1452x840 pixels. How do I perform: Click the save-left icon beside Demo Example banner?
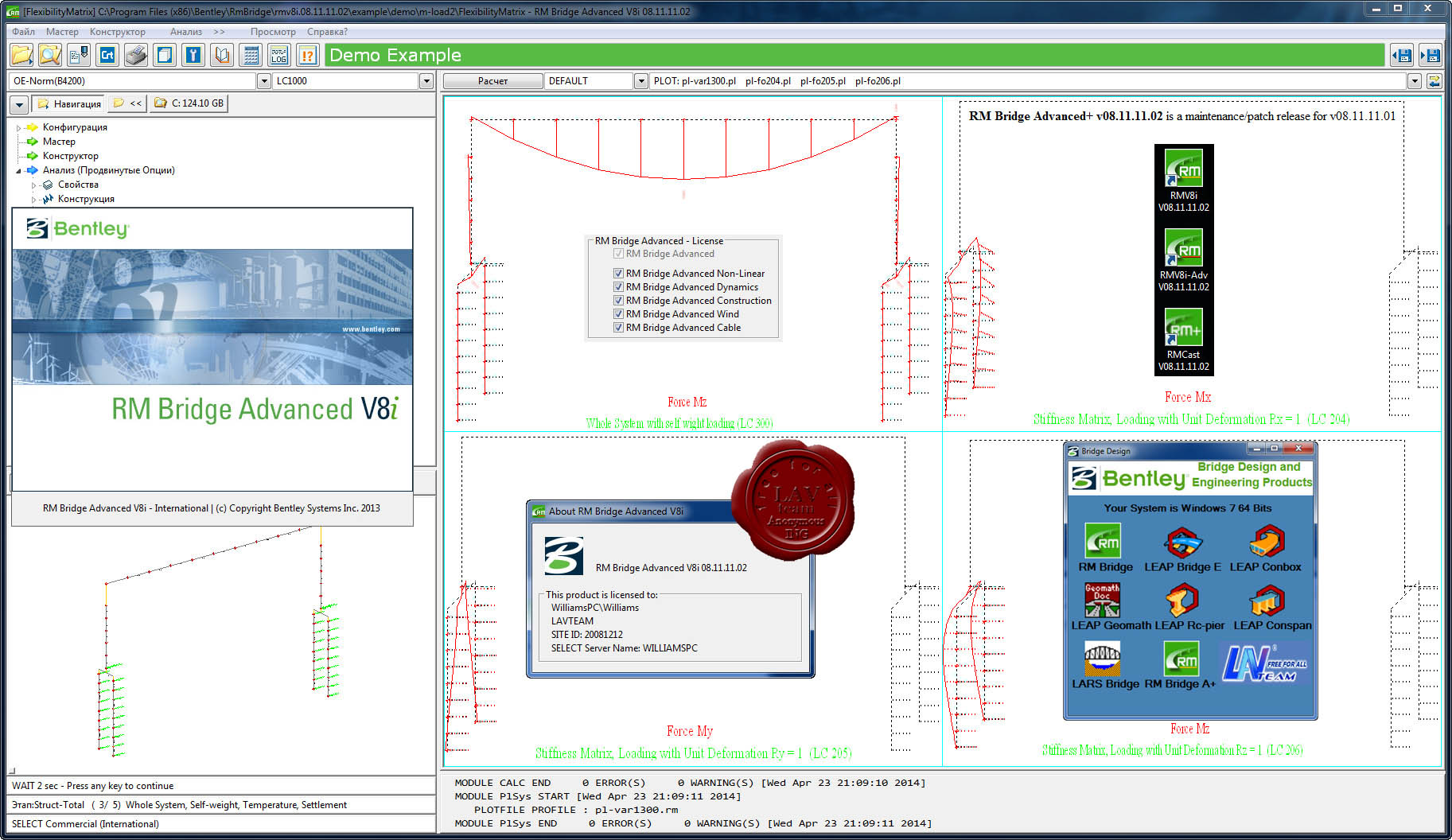(x=1402, y=55)
